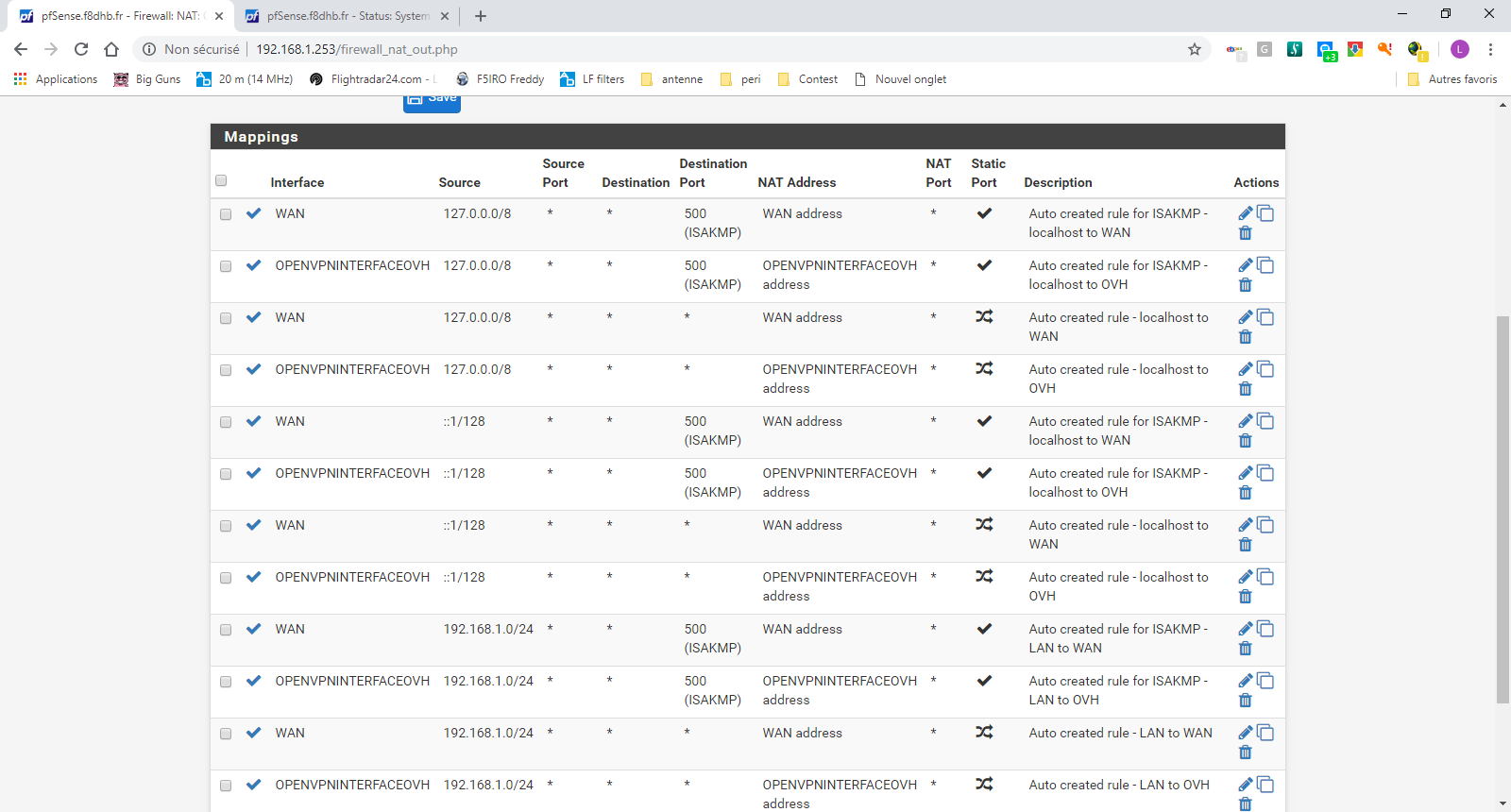Delete the OPENVPNINTERFACEOVH ::1/128 non-ISAKMP mapping

[1245, 597]
